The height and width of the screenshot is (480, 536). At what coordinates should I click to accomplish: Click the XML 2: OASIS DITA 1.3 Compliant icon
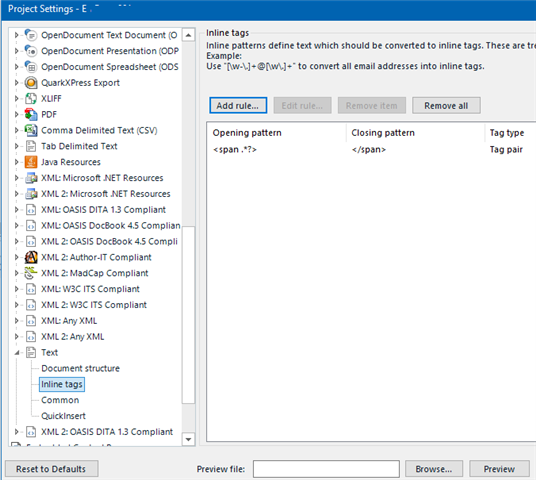(31, 432)
